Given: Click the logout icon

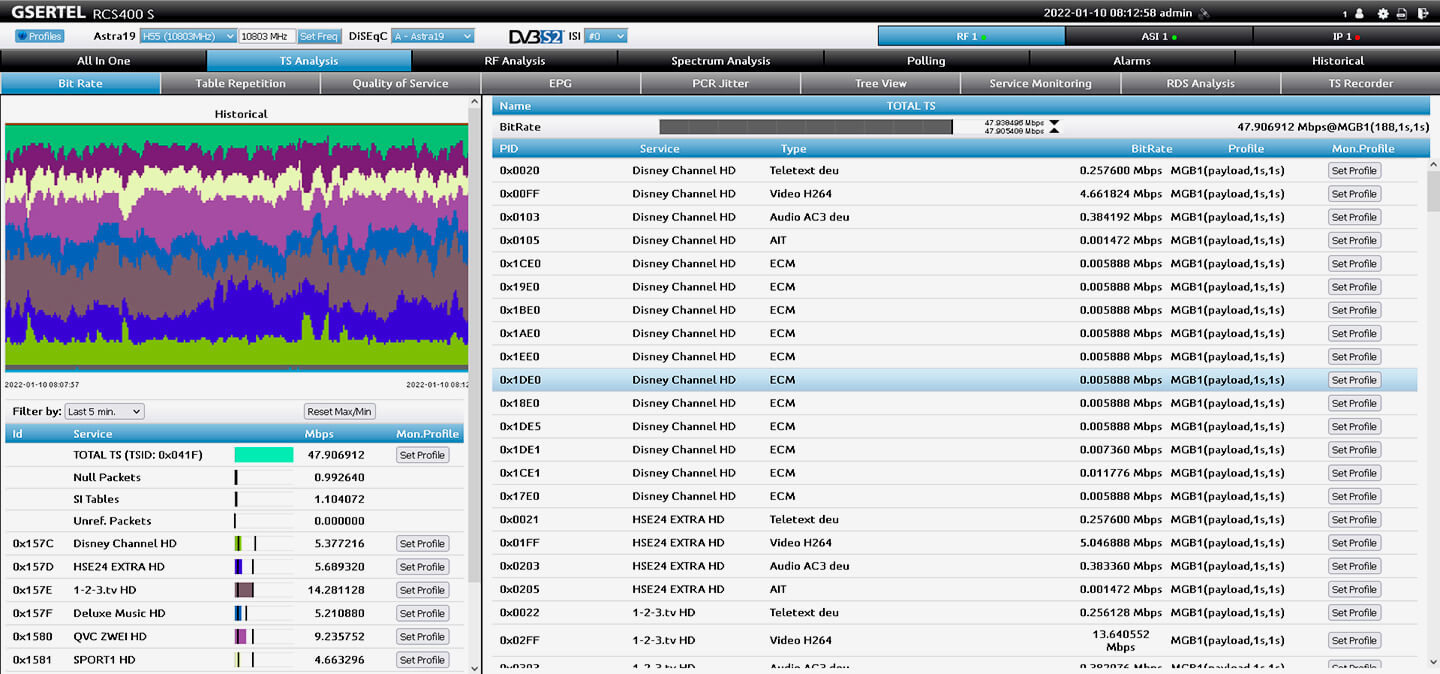Looking at the screenshot, I should [1421, 13].
